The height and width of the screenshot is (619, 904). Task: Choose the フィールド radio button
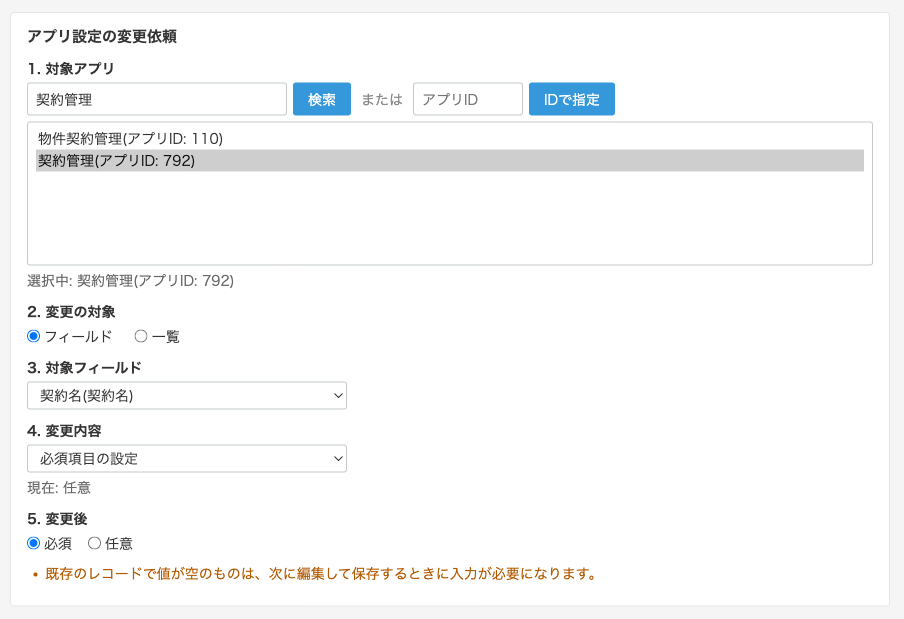pos(33,336)
